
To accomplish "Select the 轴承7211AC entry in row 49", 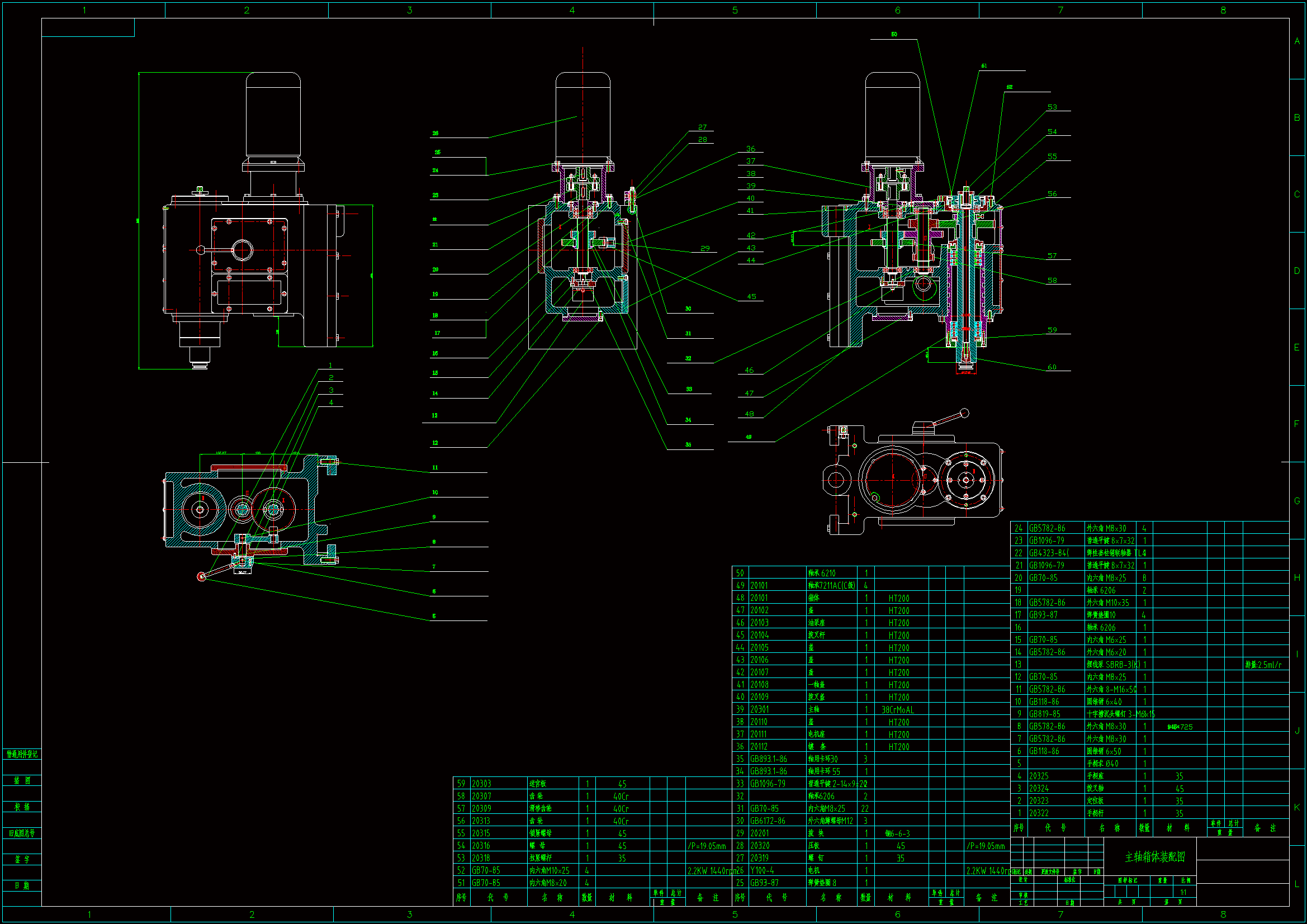I will pos(832,585).
